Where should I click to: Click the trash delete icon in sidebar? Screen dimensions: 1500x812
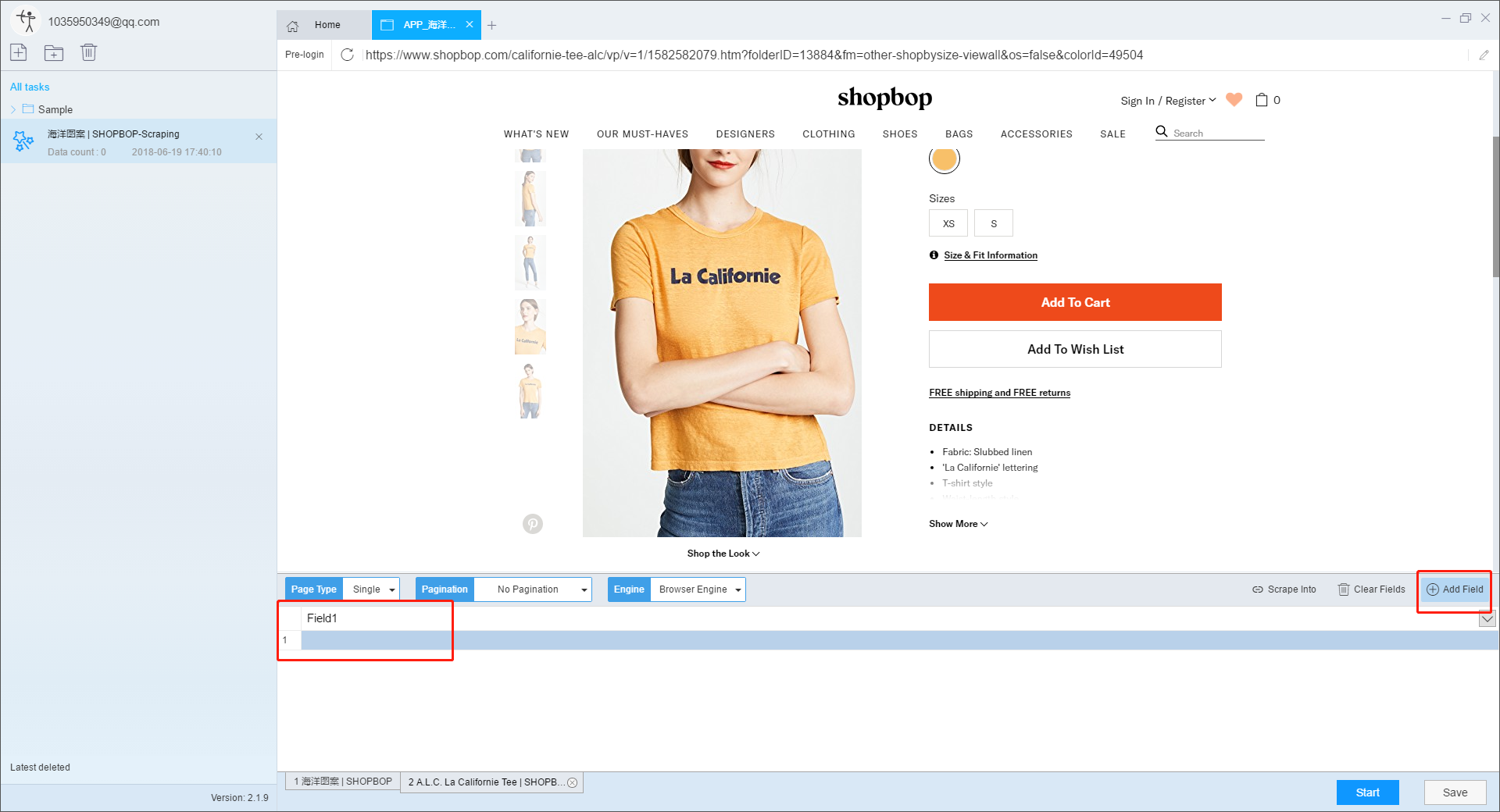click(89, 52)
